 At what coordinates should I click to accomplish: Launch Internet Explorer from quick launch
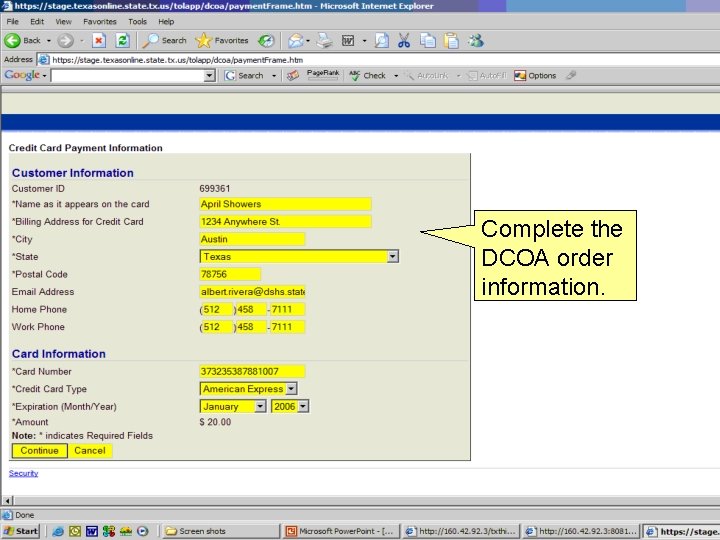[x=58, y=531]
